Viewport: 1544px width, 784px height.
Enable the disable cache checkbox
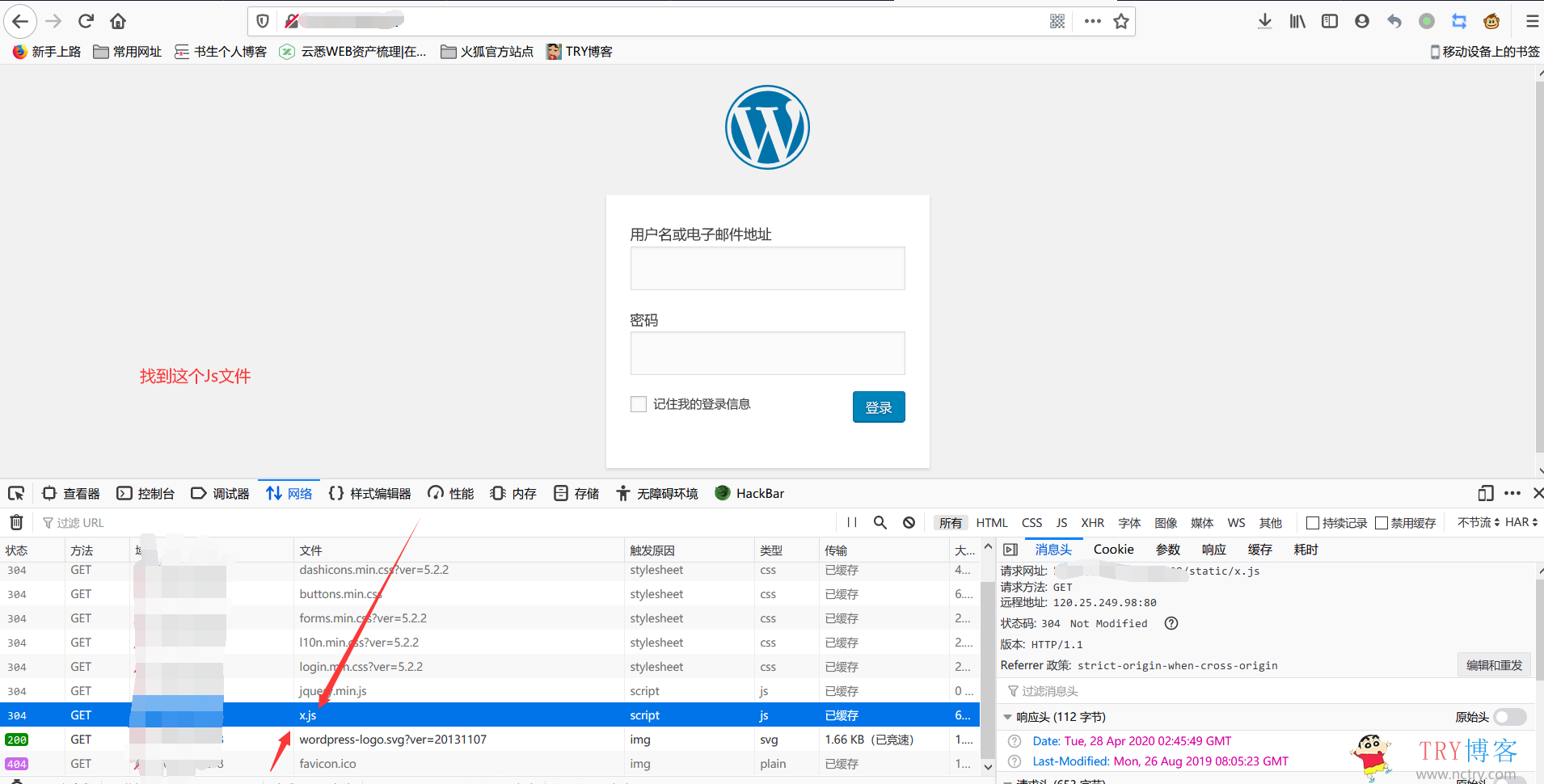(x=1382, y=523)
